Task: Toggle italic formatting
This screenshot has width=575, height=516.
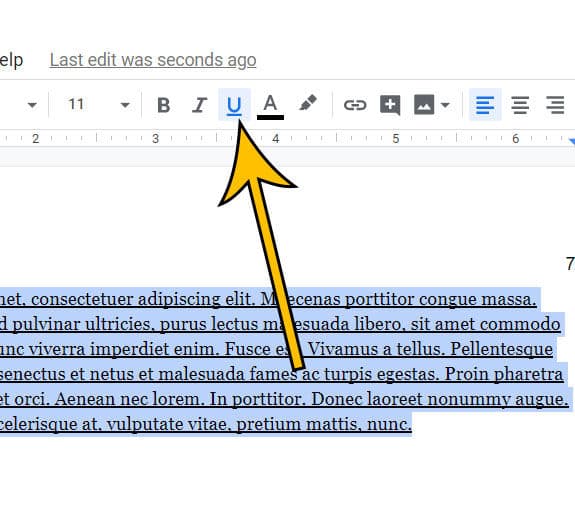Action: [199, 105]
